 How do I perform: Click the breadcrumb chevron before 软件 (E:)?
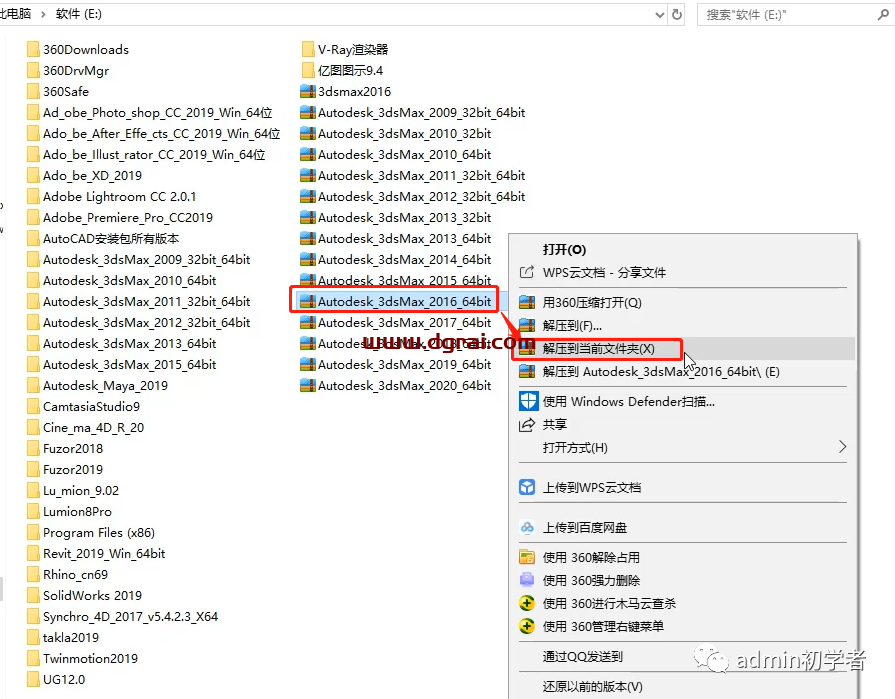tap(43, 14)
